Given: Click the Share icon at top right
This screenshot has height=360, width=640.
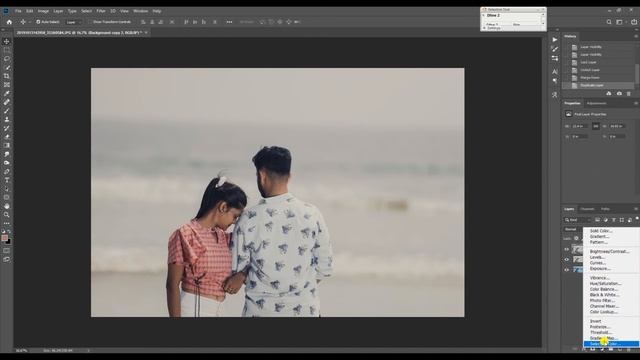Looking at the screenshot, I should click(x=634, y=22).
